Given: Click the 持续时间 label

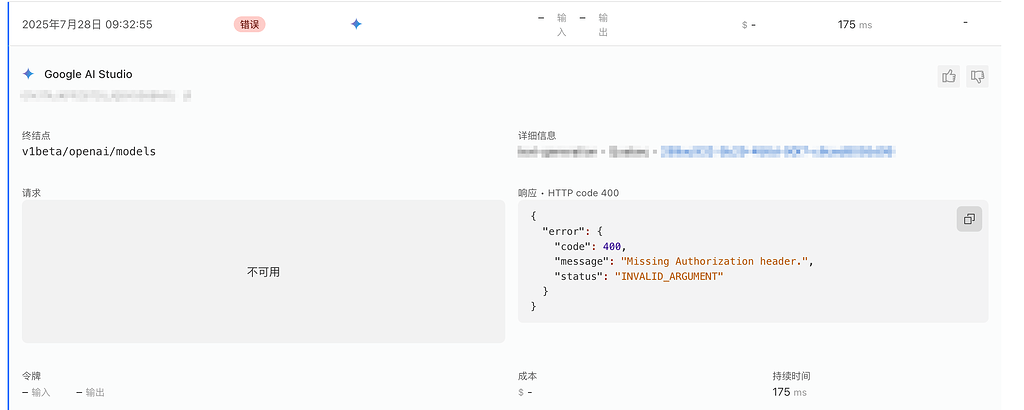Looking at the screenshot, I should (x=792, y=376).
